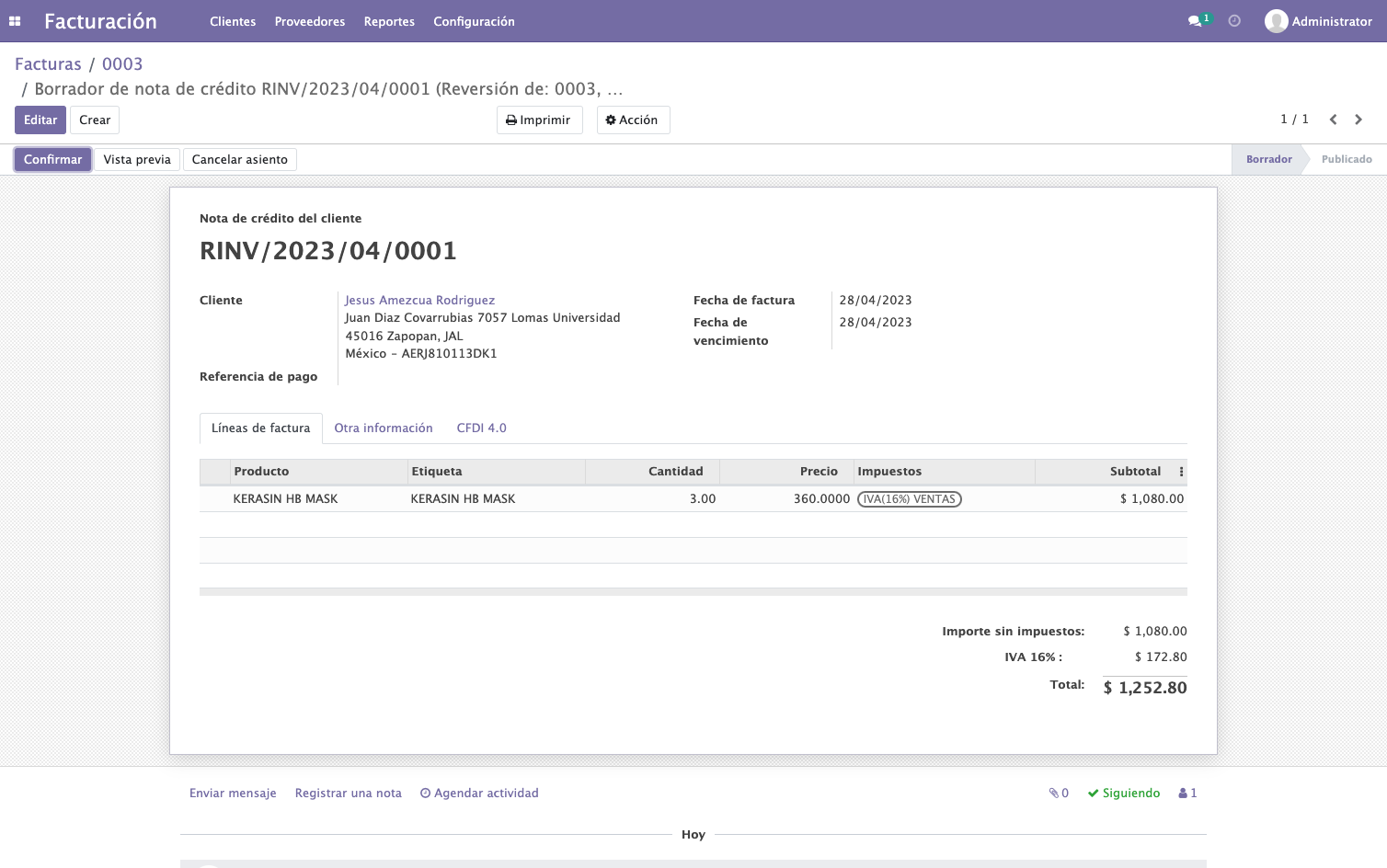Open the Acción dropdown menu

633,120
